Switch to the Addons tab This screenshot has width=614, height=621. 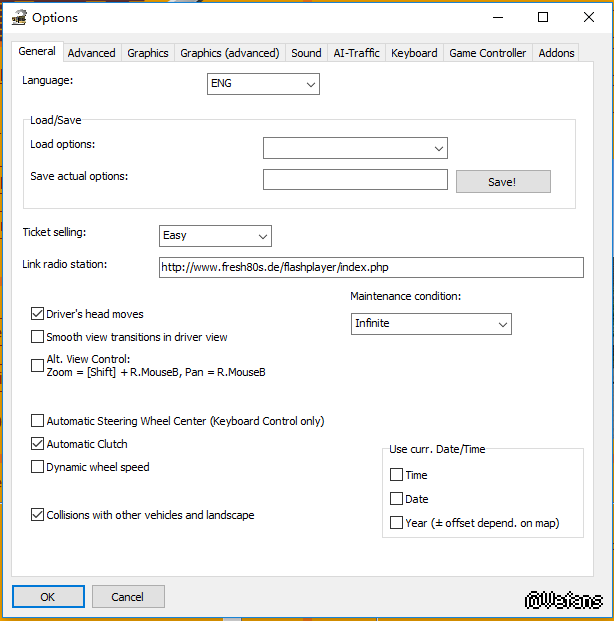556,53
